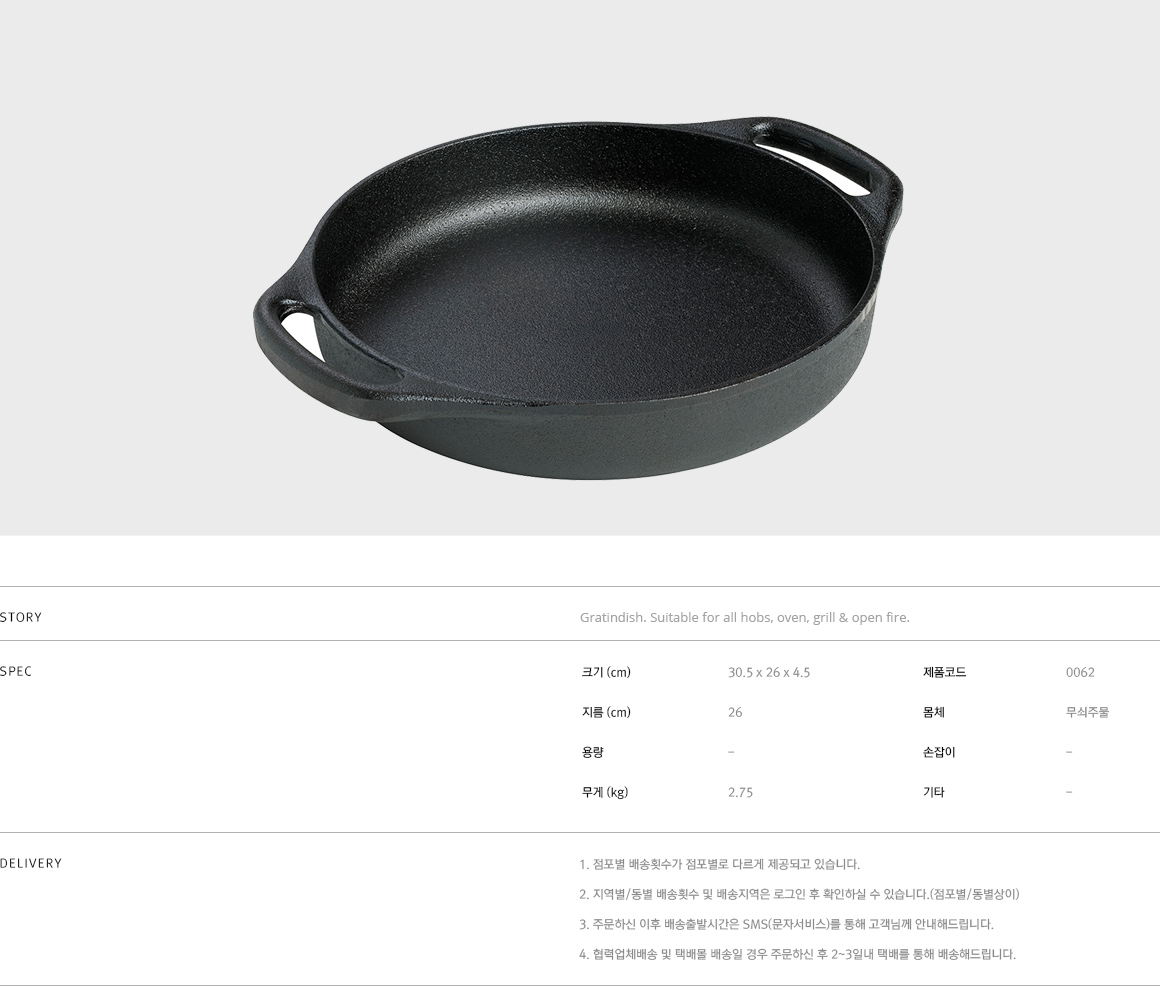The width and height of the screenshot is (1160, 986).
Task: Click the product code 0062
Action: [x=1080, y=672]
